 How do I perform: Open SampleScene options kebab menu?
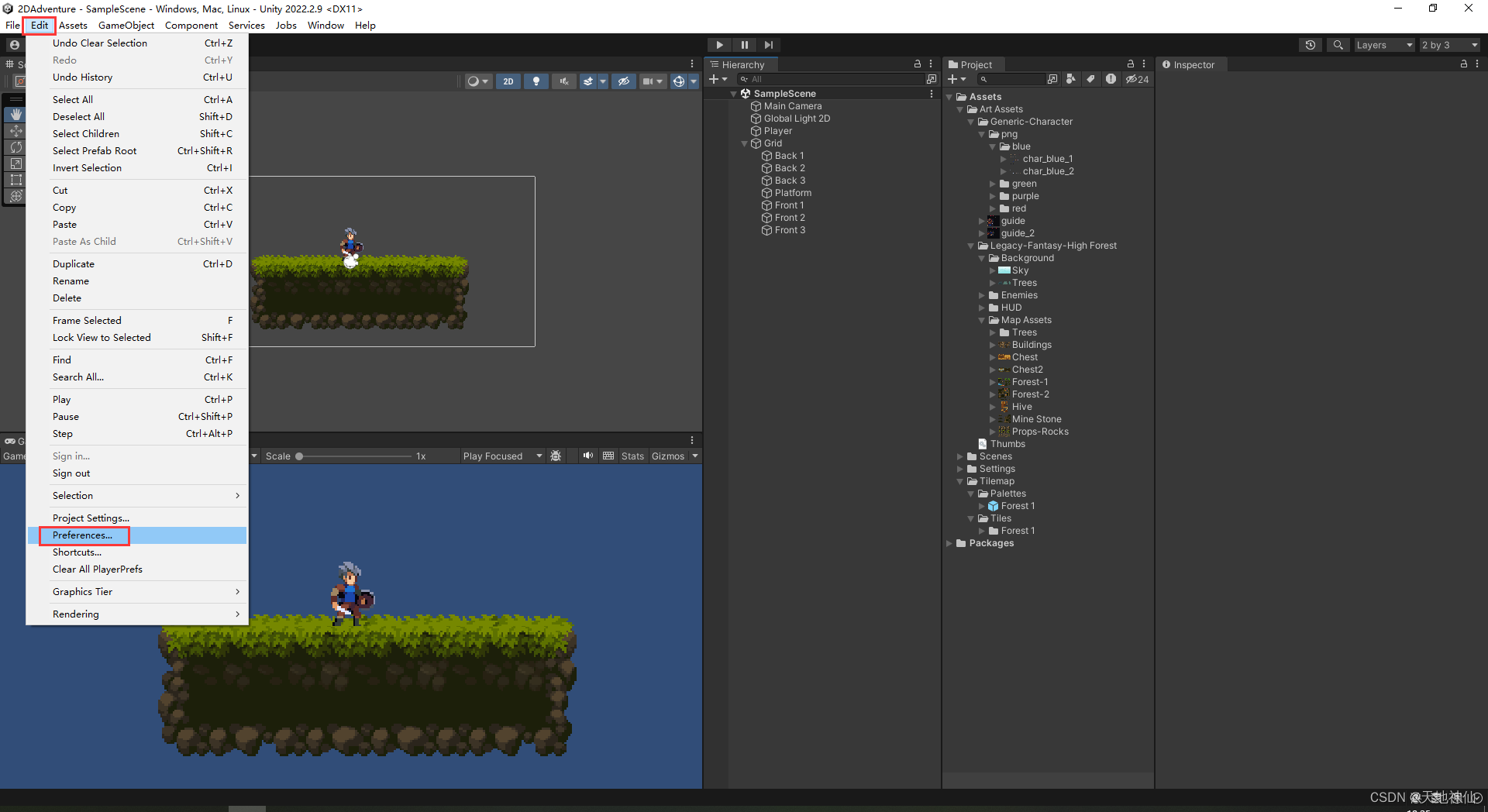(931, 94)
